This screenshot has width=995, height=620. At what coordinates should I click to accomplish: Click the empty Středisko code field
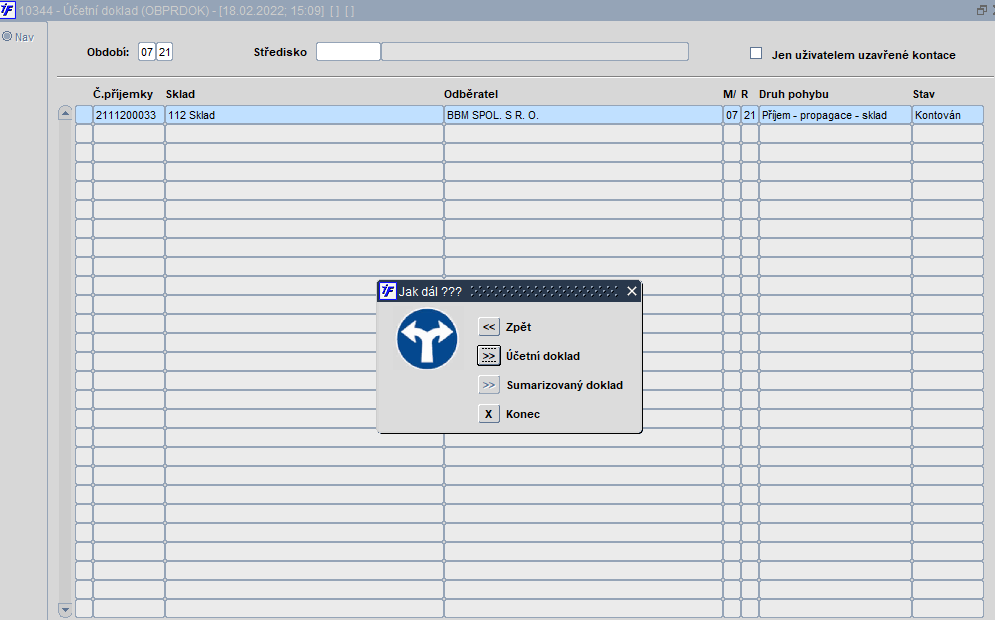tap(348, 52)
